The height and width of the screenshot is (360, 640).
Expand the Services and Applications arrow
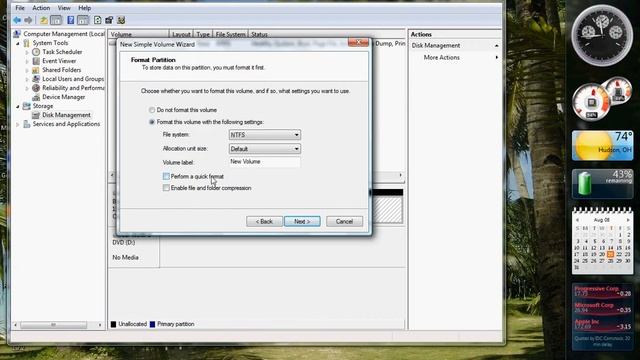[18, 124]
